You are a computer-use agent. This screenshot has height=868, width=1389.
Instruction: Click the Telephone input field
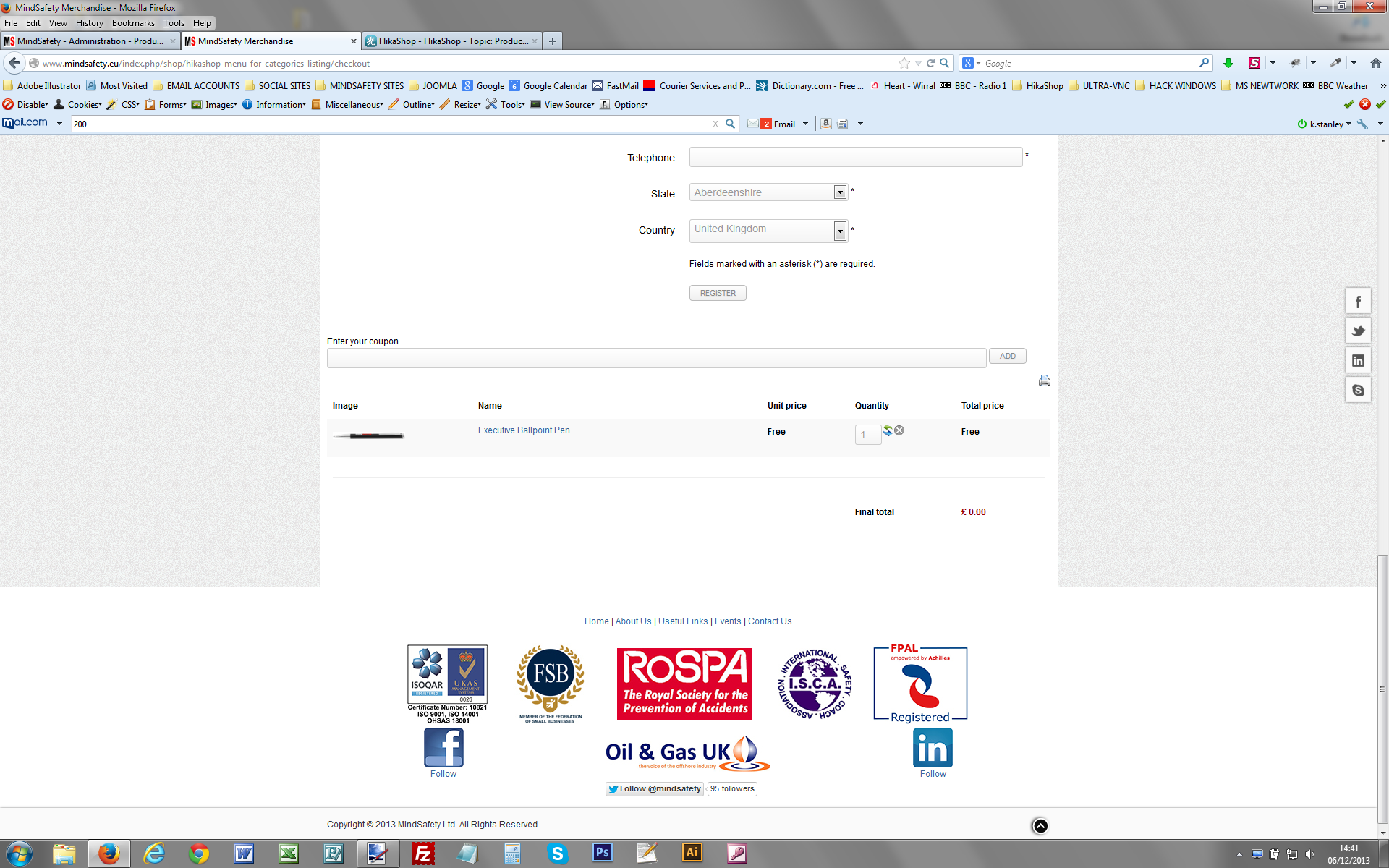[855, 158]
